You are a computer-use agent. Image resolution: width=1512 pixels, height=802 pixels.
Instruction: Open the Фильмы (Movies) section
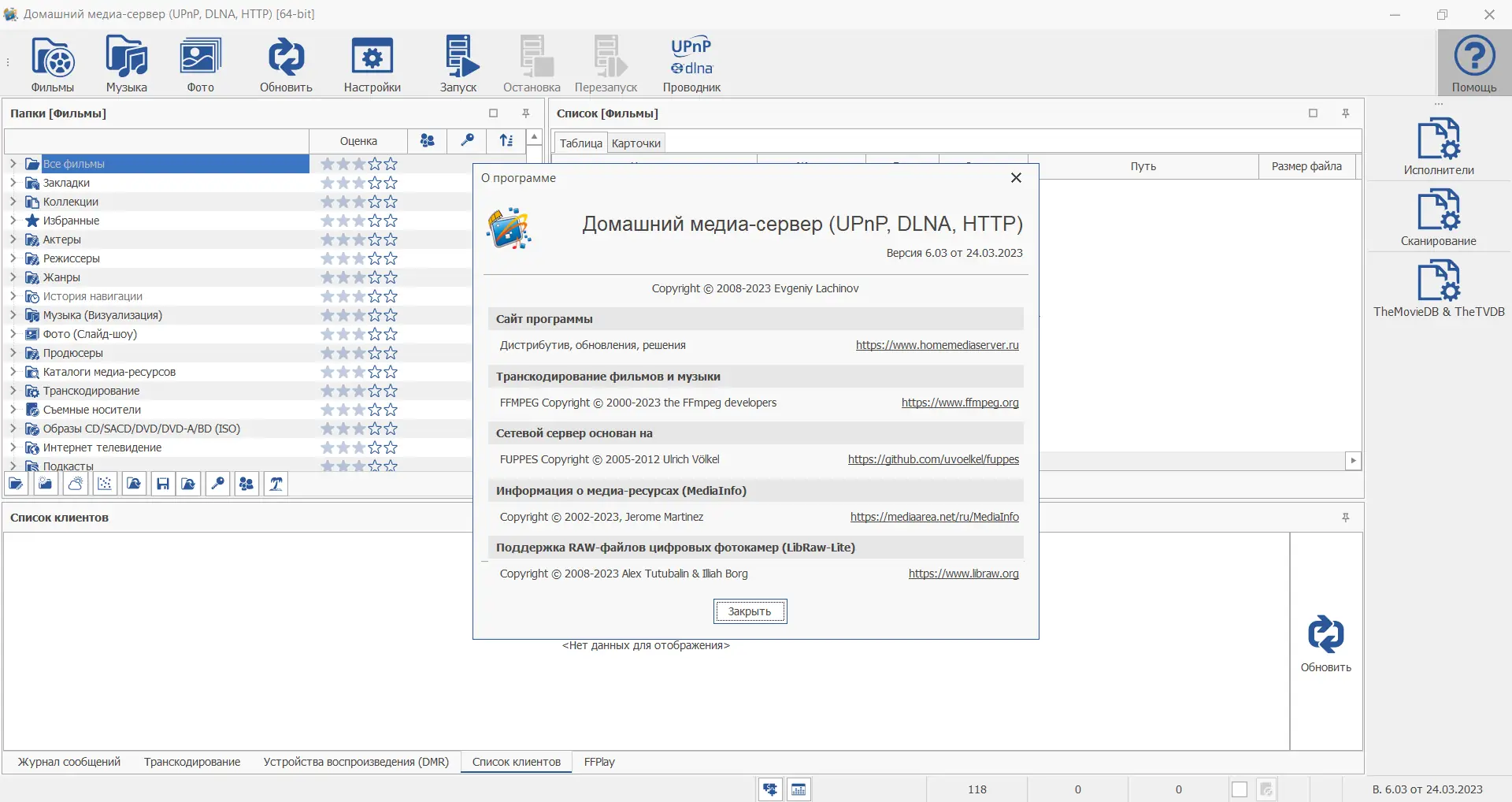point(53,65)
